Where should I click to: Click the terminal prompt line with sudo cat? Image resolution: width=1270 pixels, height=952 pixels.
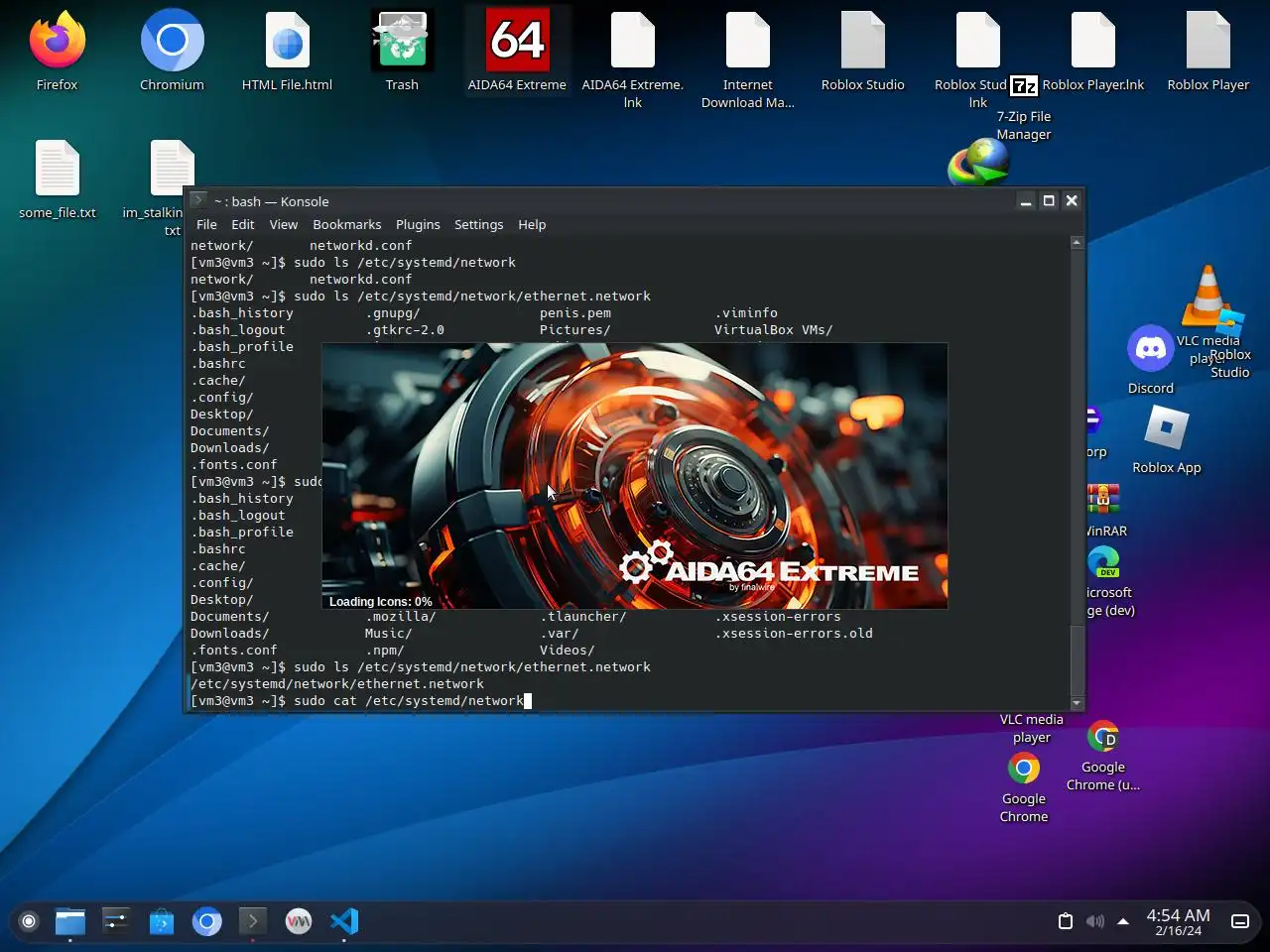coord(361,700)
